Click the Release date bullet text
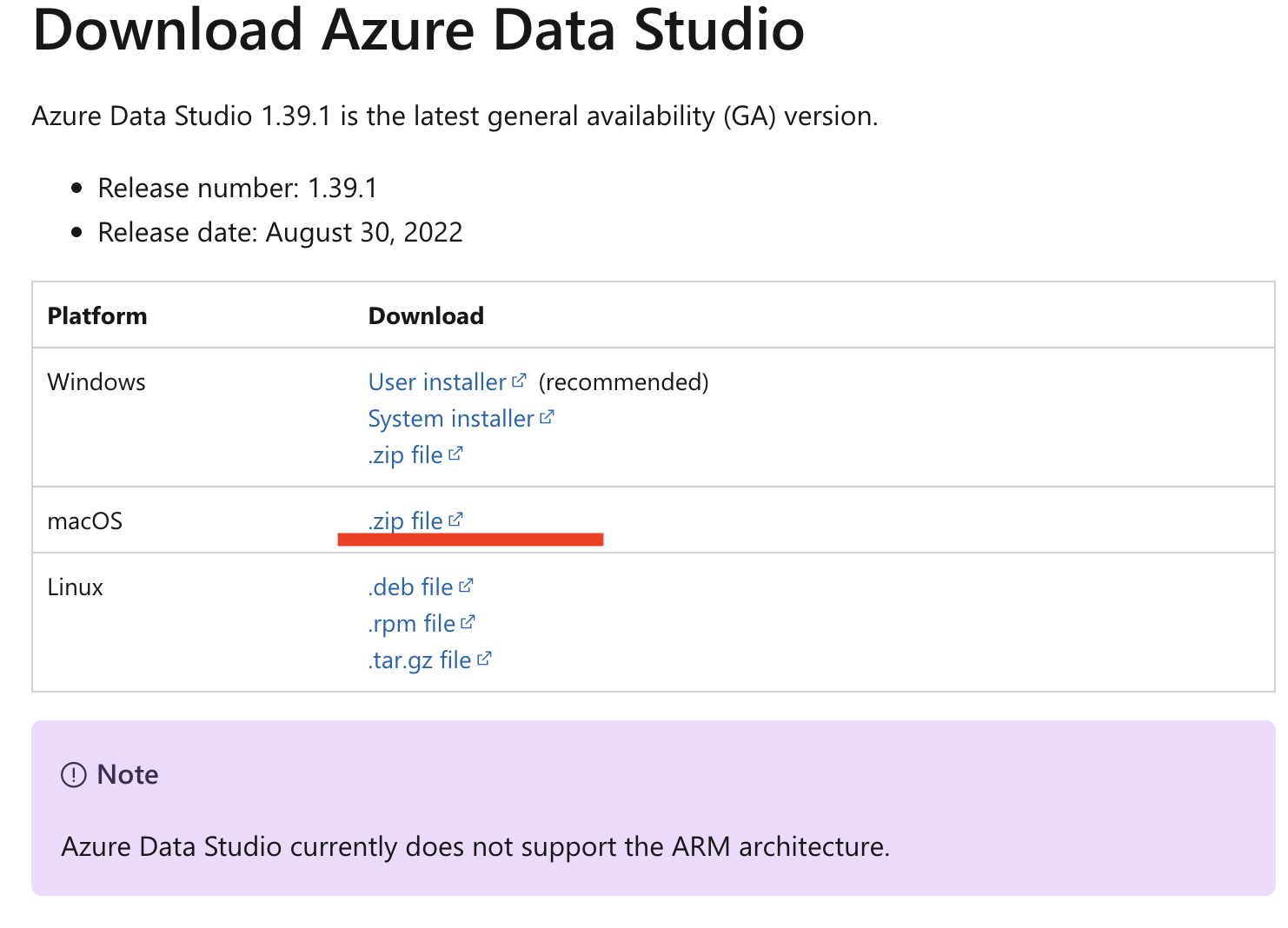The height and width of the screenshot is (928, 1288). pyautogui.click(x=280, y=232)
